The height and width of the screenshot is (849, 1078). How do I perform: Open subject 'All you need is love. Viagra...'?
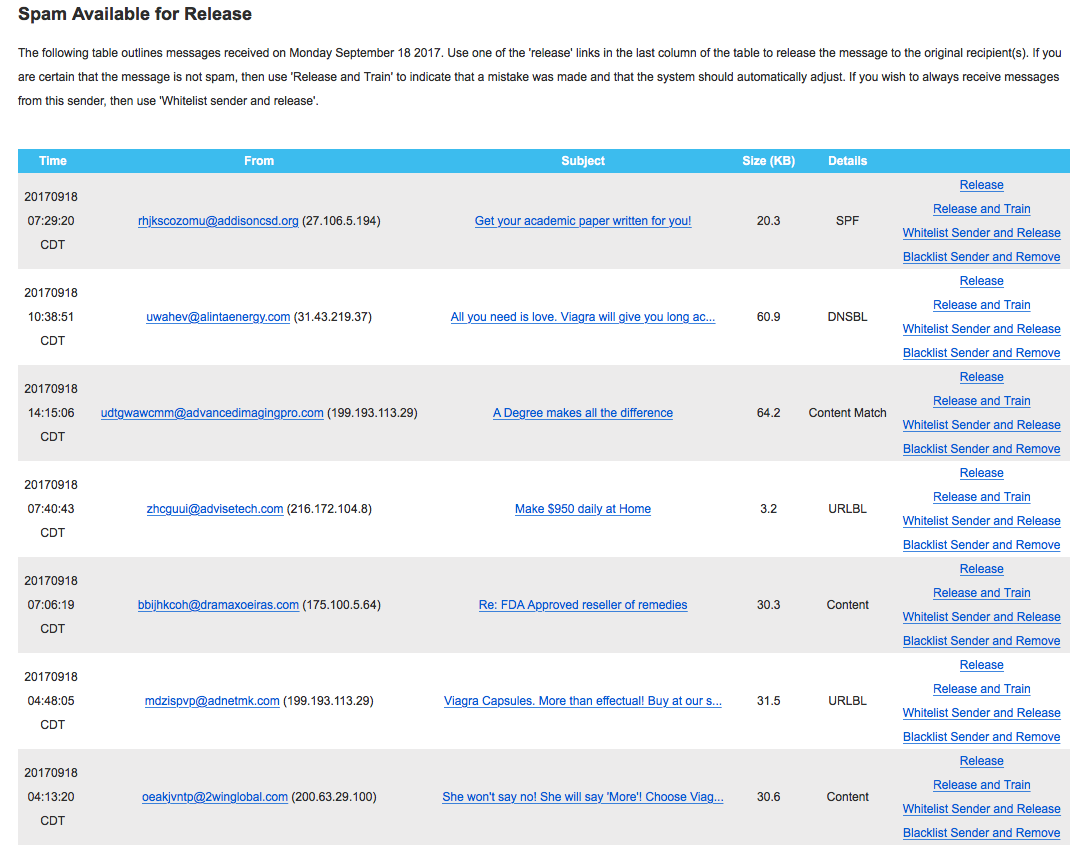[x=583, y=317]
